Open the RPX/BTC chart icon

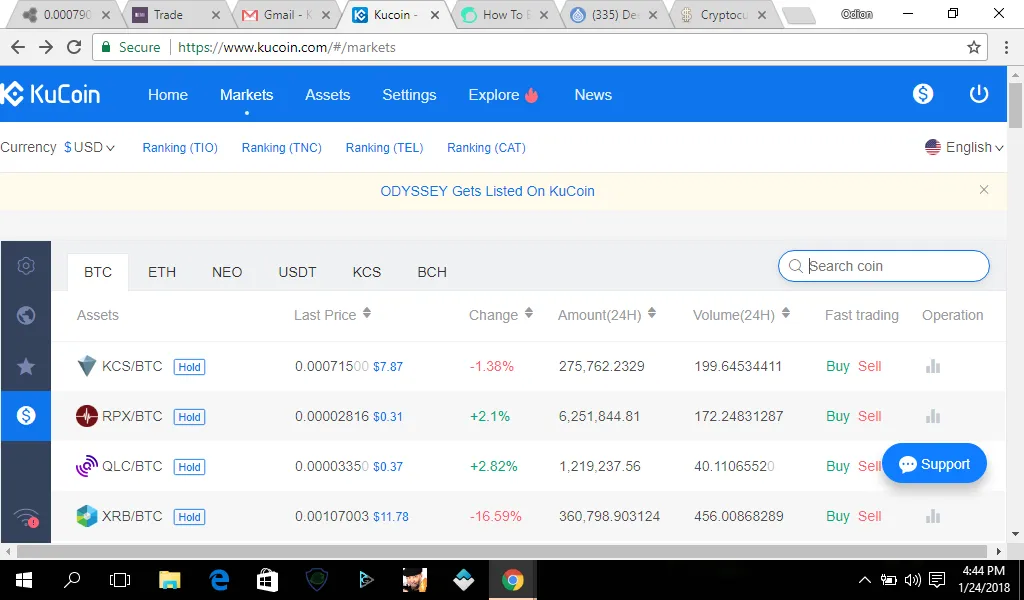tap(933, 416)
